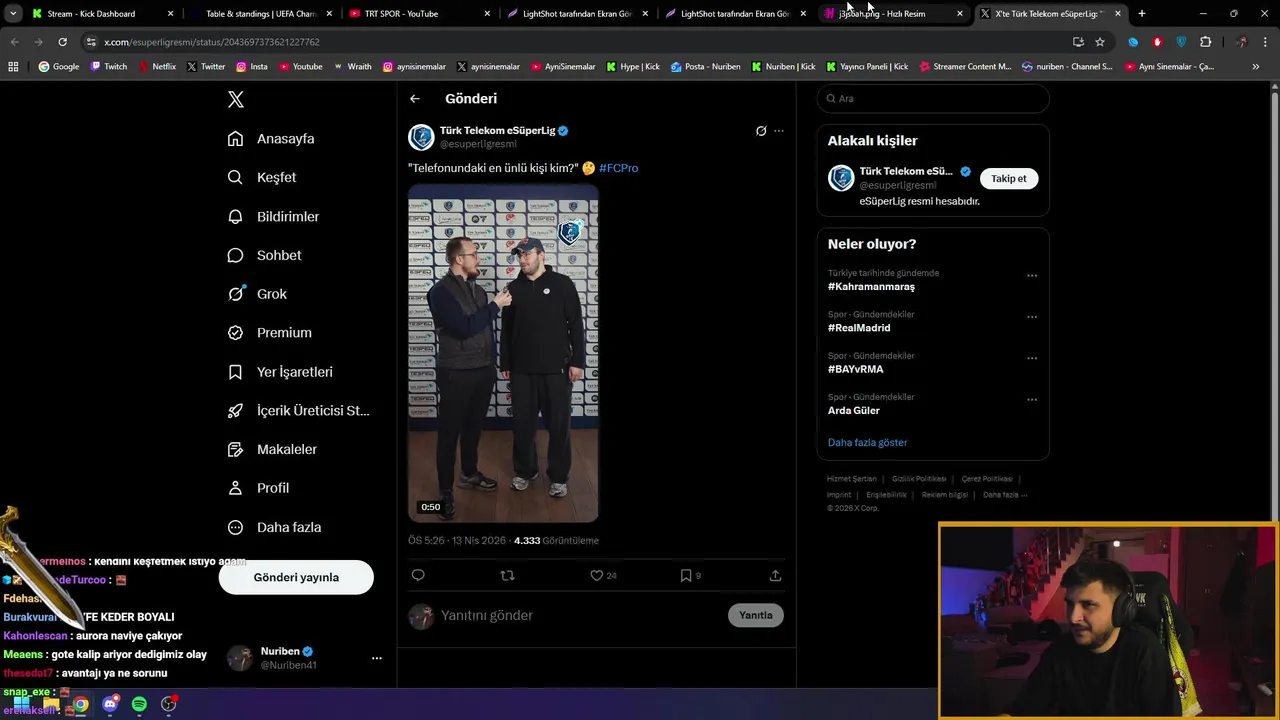Screen dimensions: 1280x720
Task: Click the reply speech-bubble icon under the post
Action: point(418,575)
